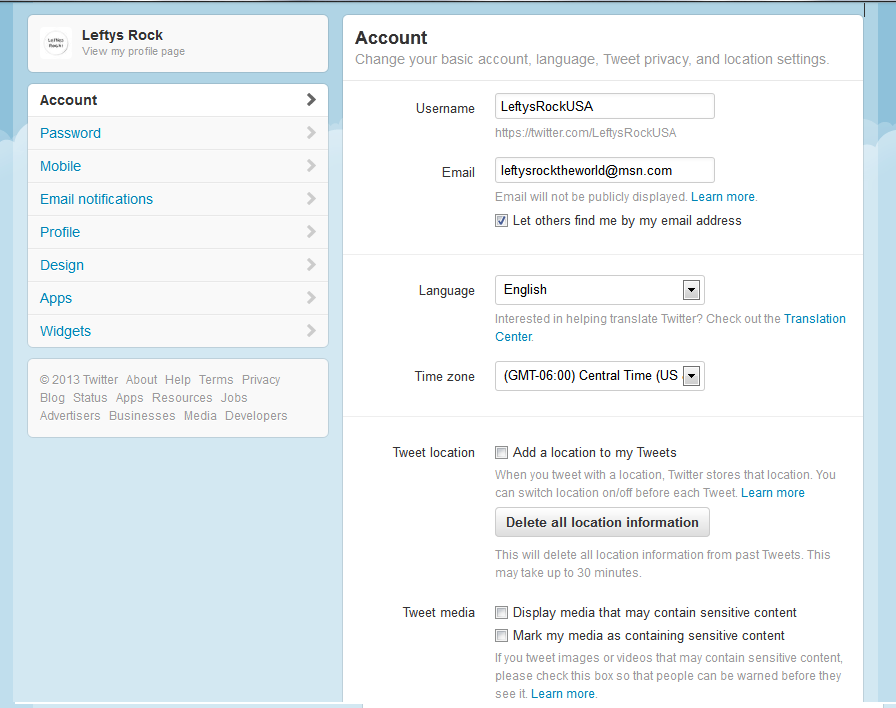Open the Language dropdown
This screenshot has width=896, height=708.
point(599,290)
